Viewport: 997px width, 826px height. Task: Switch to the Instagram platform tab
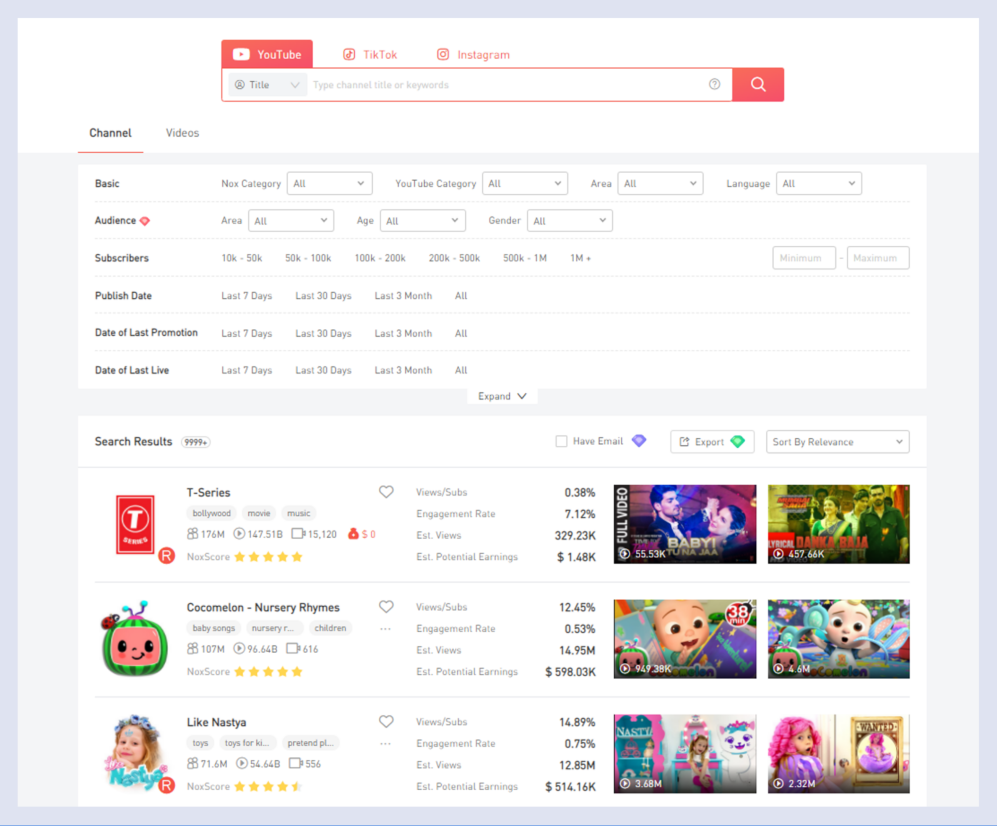[473, 54]
